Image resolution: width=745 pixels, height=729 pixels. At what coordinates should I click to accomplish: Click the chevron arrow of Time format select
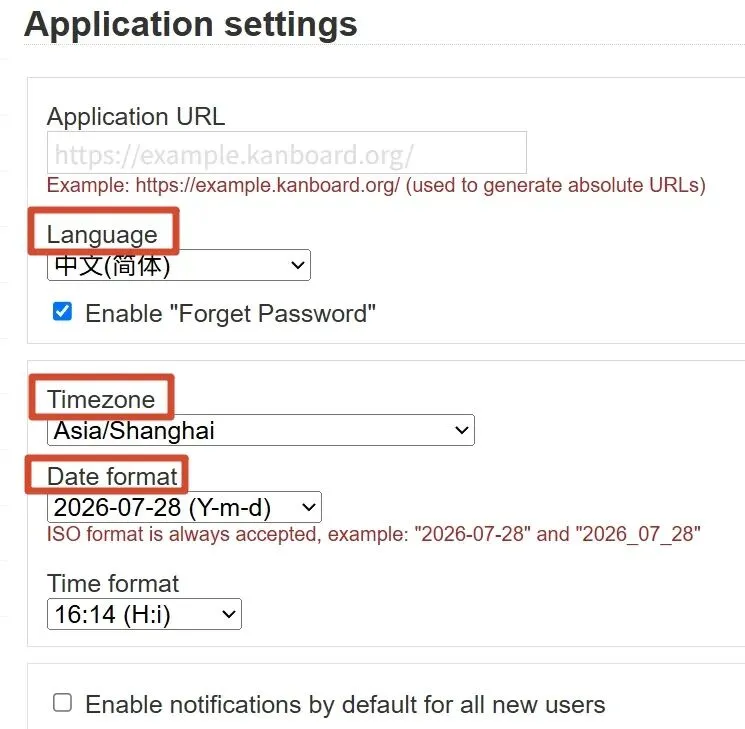click(x=229, y=614)
